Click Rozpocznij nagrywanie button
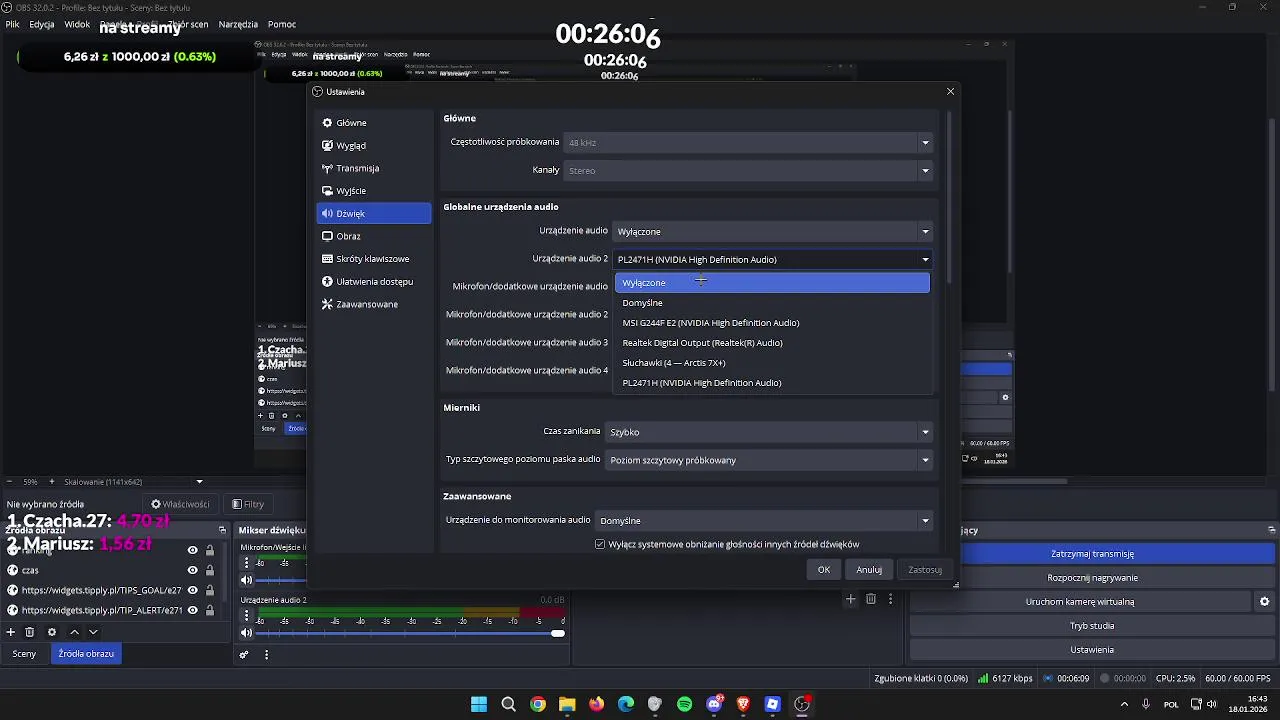This screenshot has width=1280, height=720. click(1092, 578)
